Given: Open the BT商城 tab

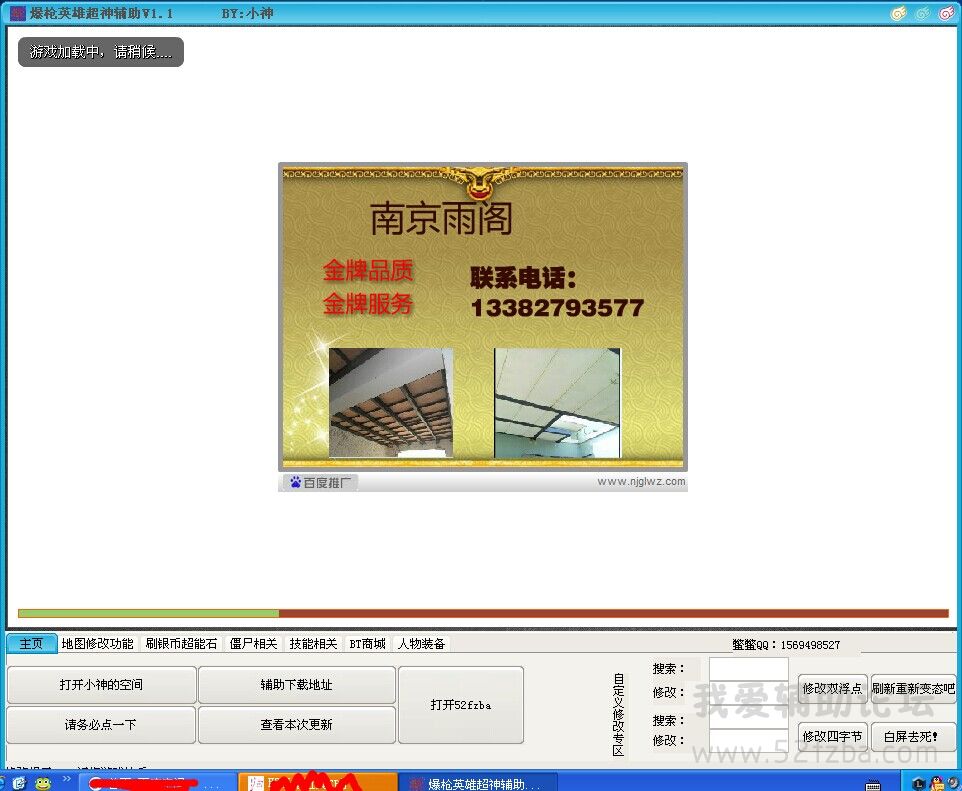Looking at the screenshot, I should [x=367, y=644].
